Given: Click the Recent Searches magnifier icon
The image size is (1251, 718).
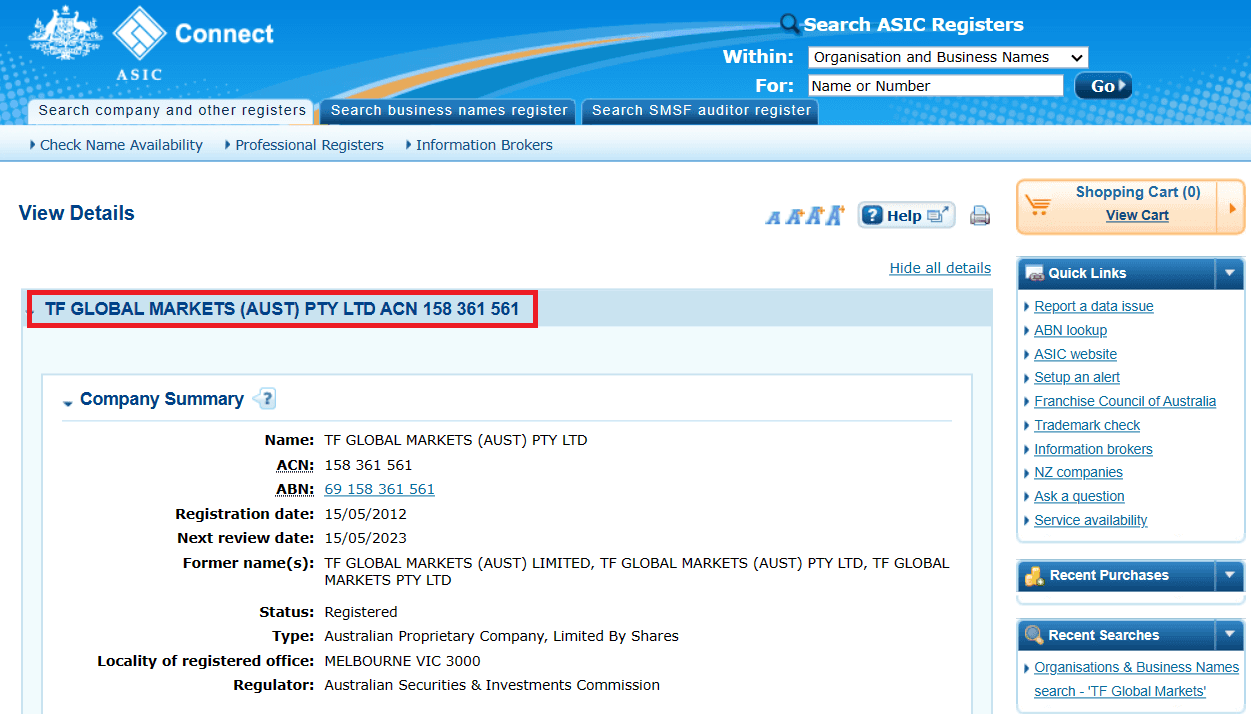Looking at the screenshot, I should [1035, 635].
